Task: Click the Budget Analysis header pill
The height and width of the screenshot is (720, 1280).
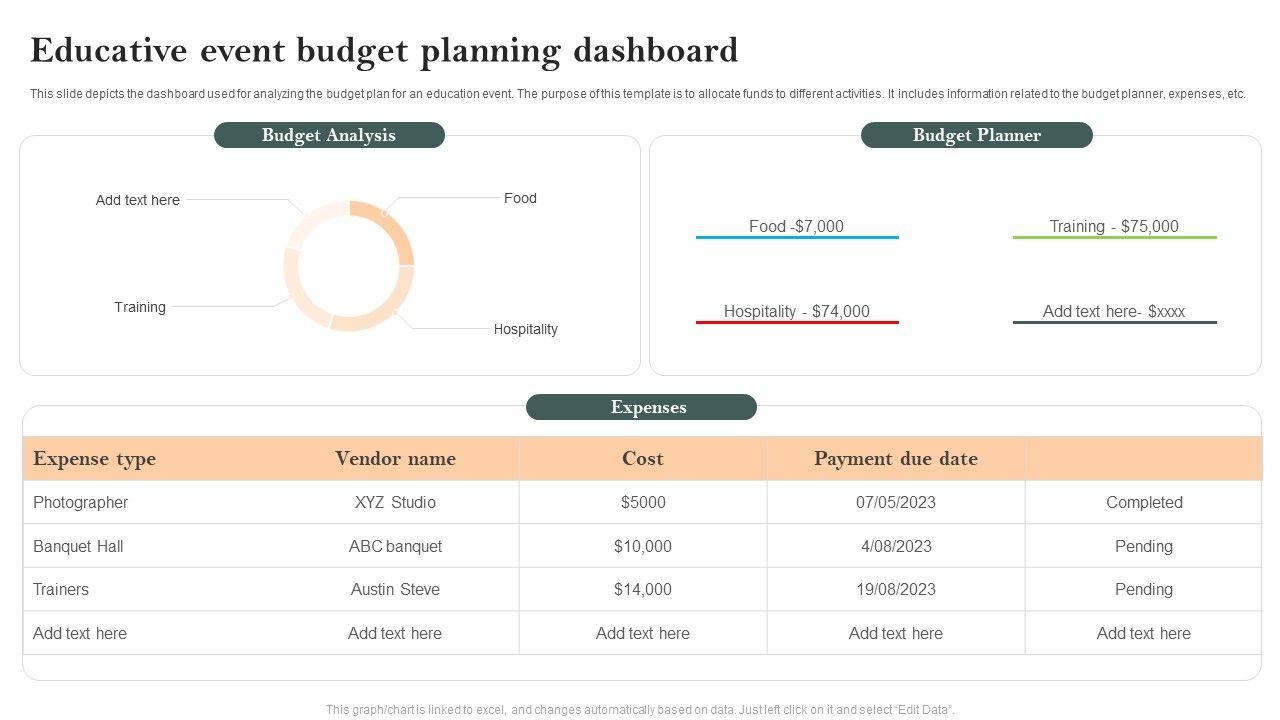Action: pos(329,135)
